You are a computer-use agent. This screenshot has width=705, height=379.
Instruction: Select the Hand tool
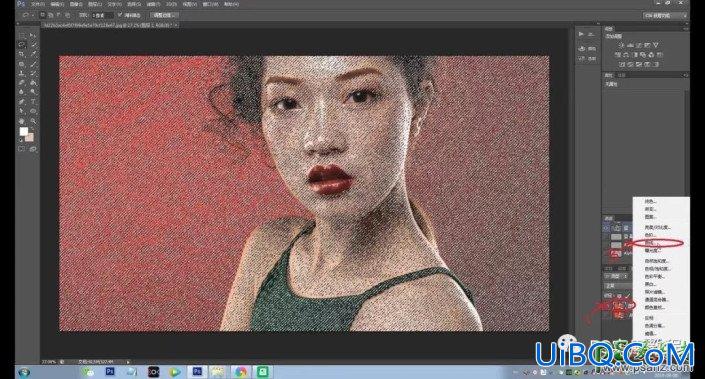pyautogui.click(x=22, y=121)
